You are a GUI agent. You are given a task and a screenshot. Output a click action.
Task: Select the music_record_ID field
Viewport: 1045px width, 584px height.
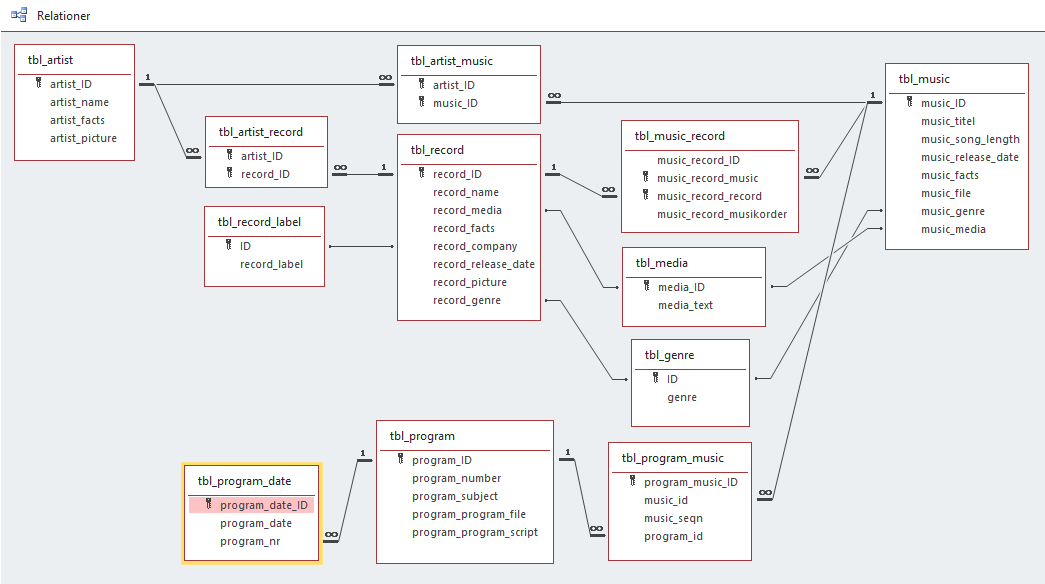click(x=698, y=160)
